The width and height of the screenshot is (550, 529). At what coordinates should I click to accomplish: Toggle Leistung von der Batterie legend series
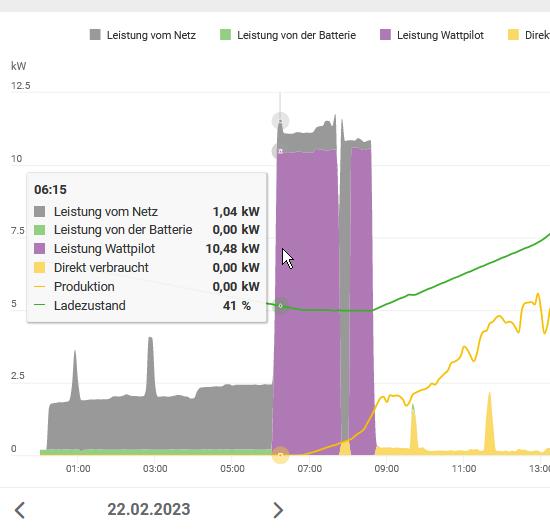288,35
